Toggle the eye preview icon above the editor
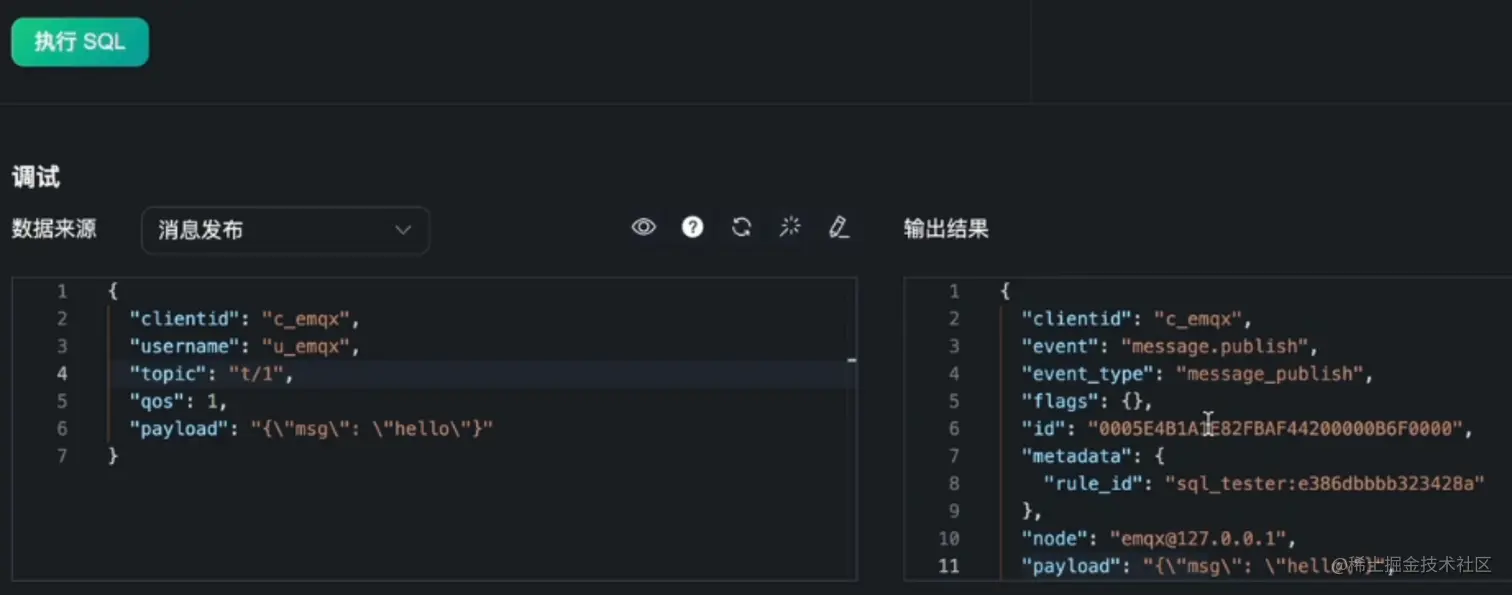This screenshot has height=595, width=1512. pos(643,227)
